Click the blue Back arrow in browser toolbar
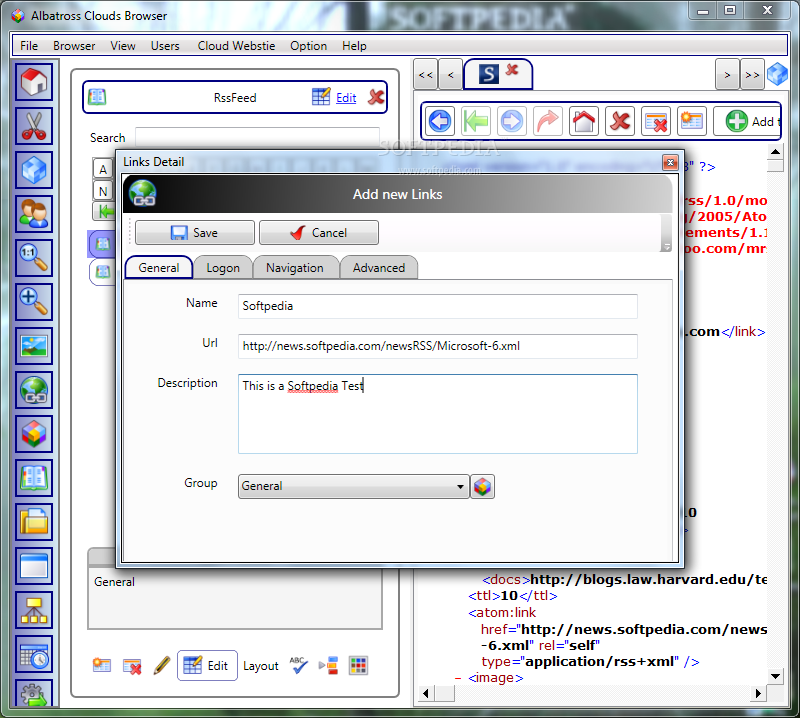This screenshot has height=718, width=800. [440, 121]
